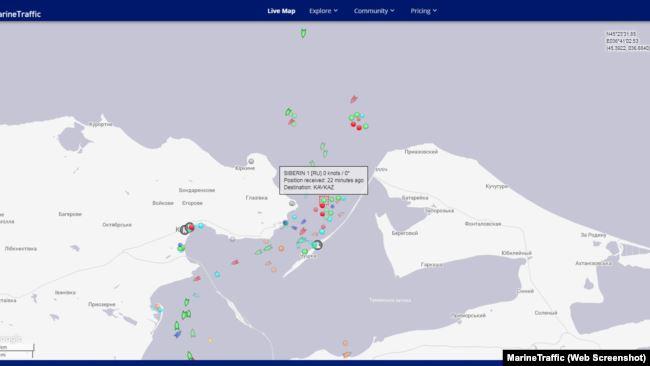
Task: Select the orange vessel icon at bottom shoreline
Action: (x=347, y=354)
